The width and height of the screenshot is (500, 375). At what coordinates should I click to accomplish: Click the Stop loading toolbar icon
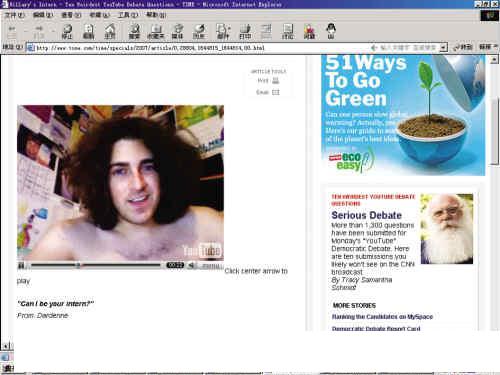coord(67,32)
